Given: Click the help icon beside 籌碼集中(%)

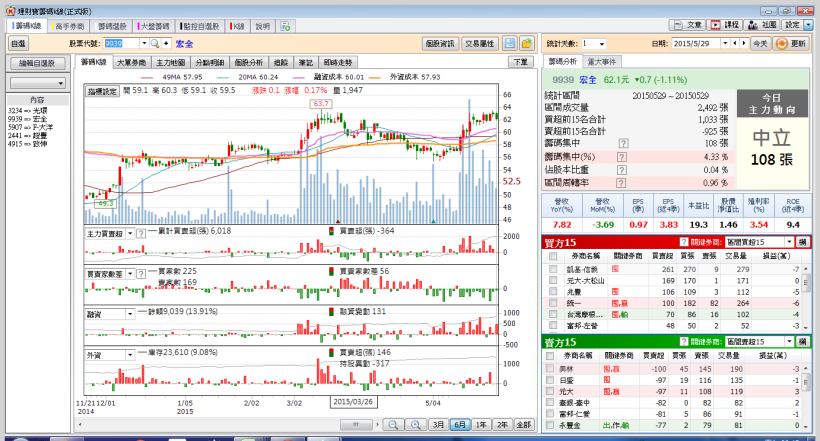Looking at the screenshot, I should coord(623,157).
